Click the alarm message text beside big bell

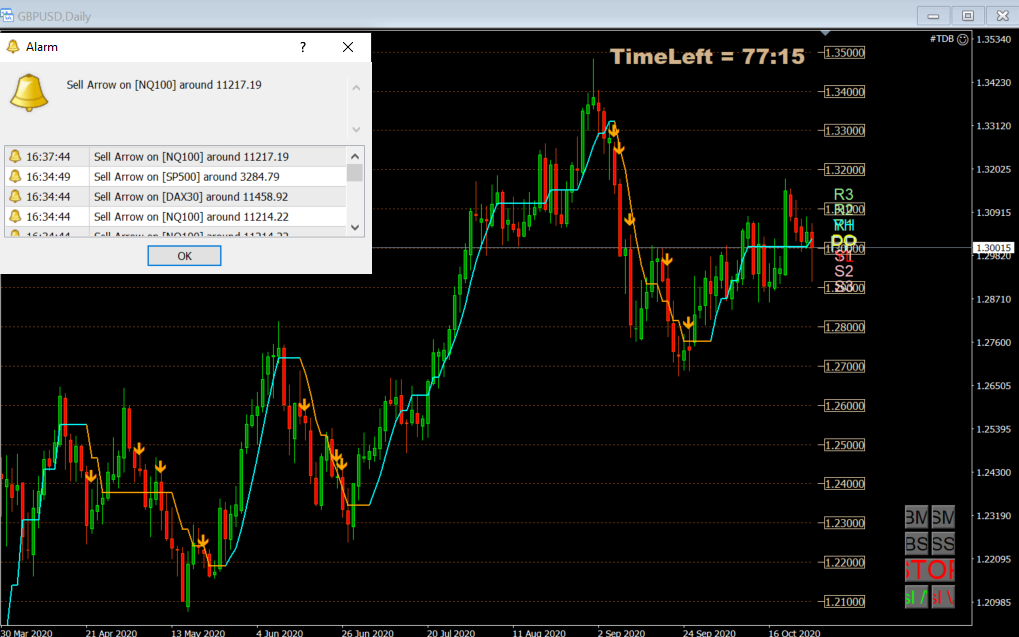(x=164, y=84)
